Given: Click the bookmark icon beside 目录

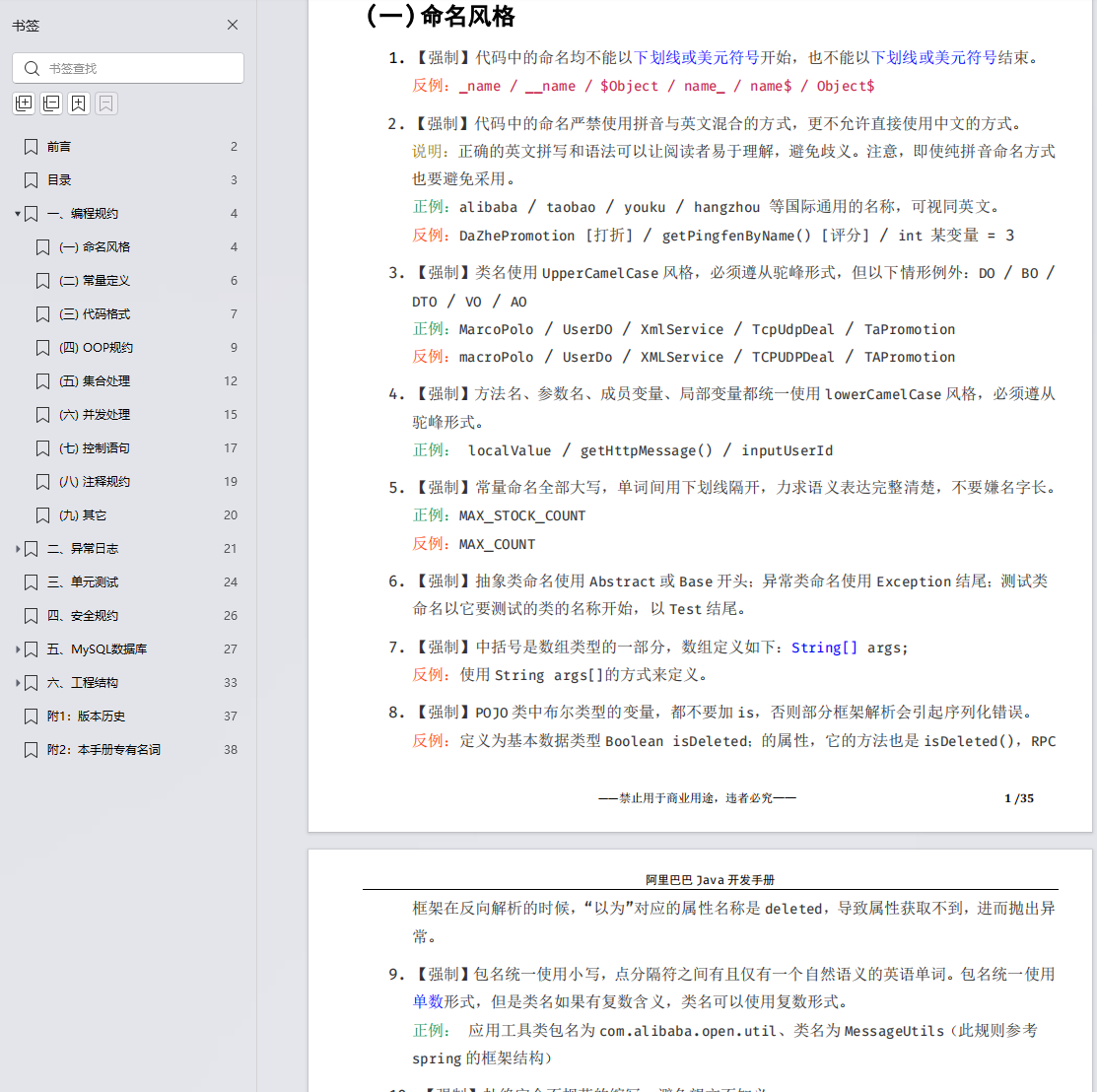Looking at the screenshot, I should pyautogui.click(x=30, y=179).
